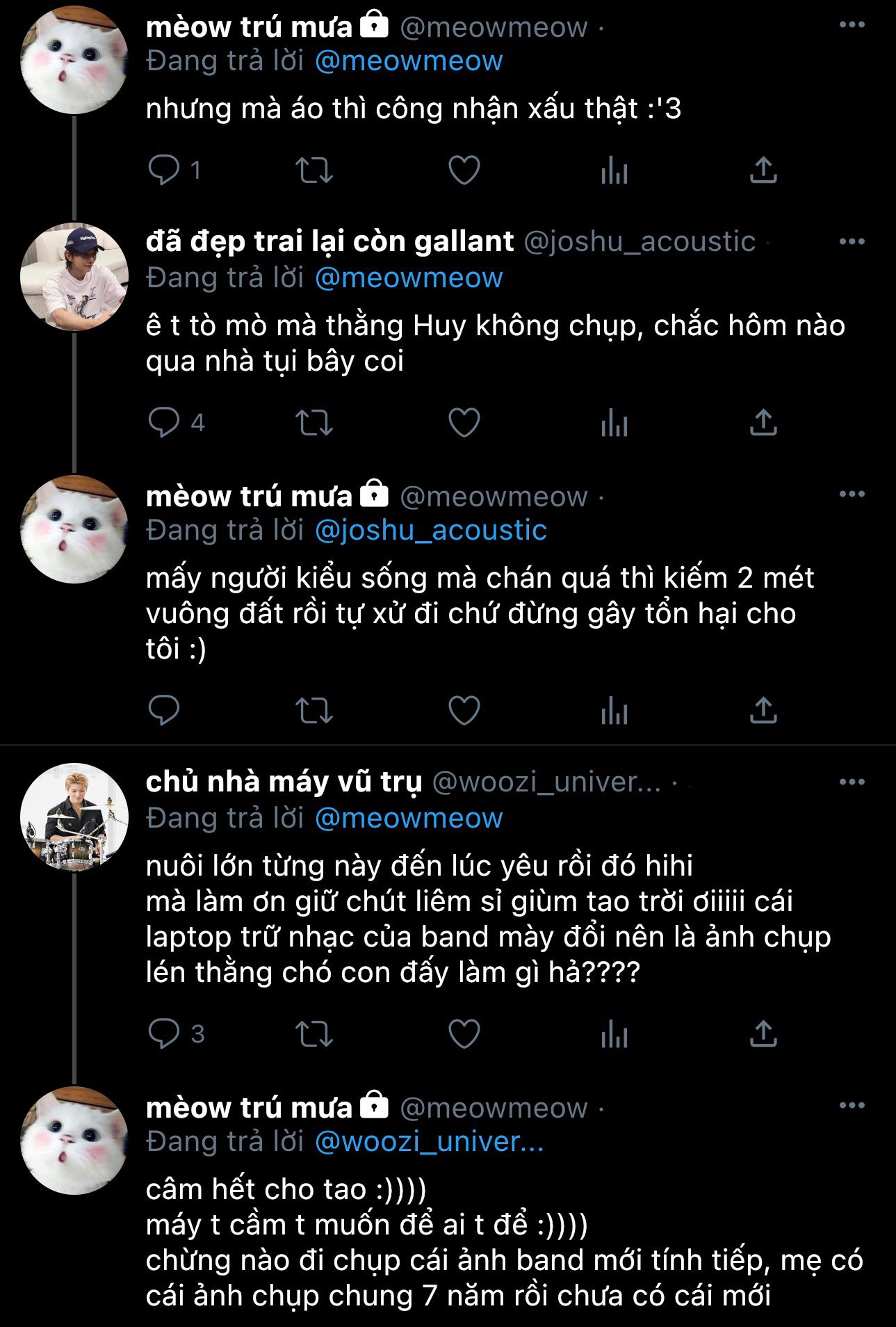Retweet the tweet about 2 mét vuông đất
The image size is (896, 1327).
(314, 711)
